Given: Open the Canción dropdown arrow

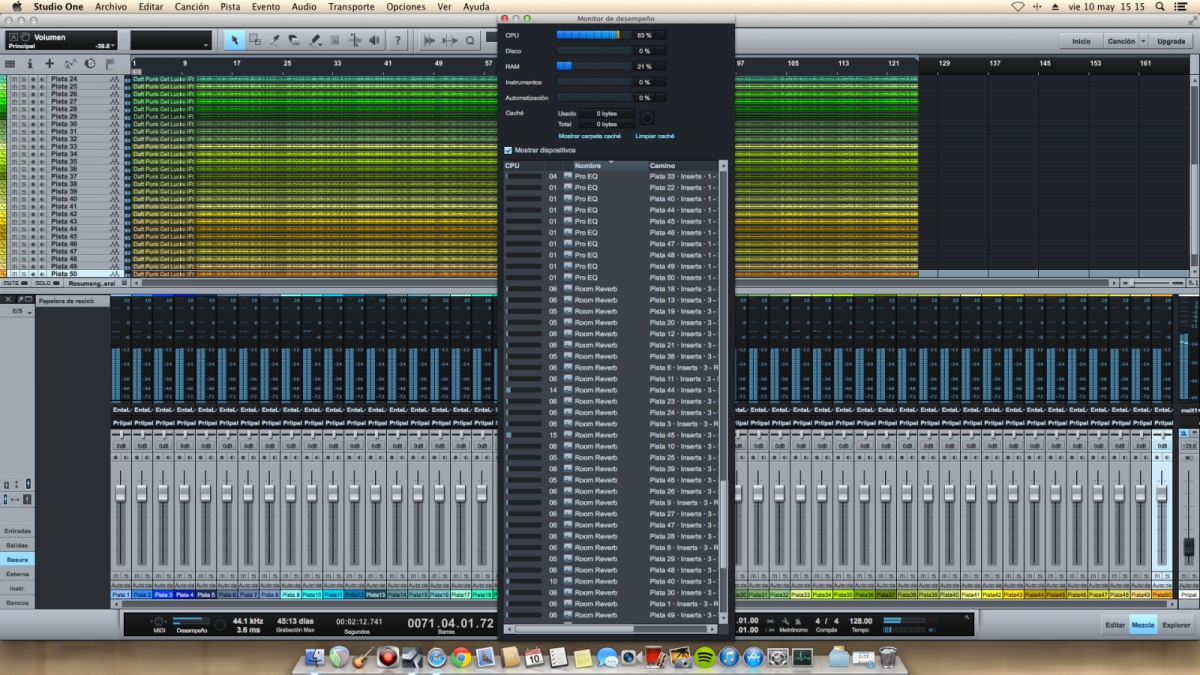Looking at the screenshot, I should (1144, 41).
